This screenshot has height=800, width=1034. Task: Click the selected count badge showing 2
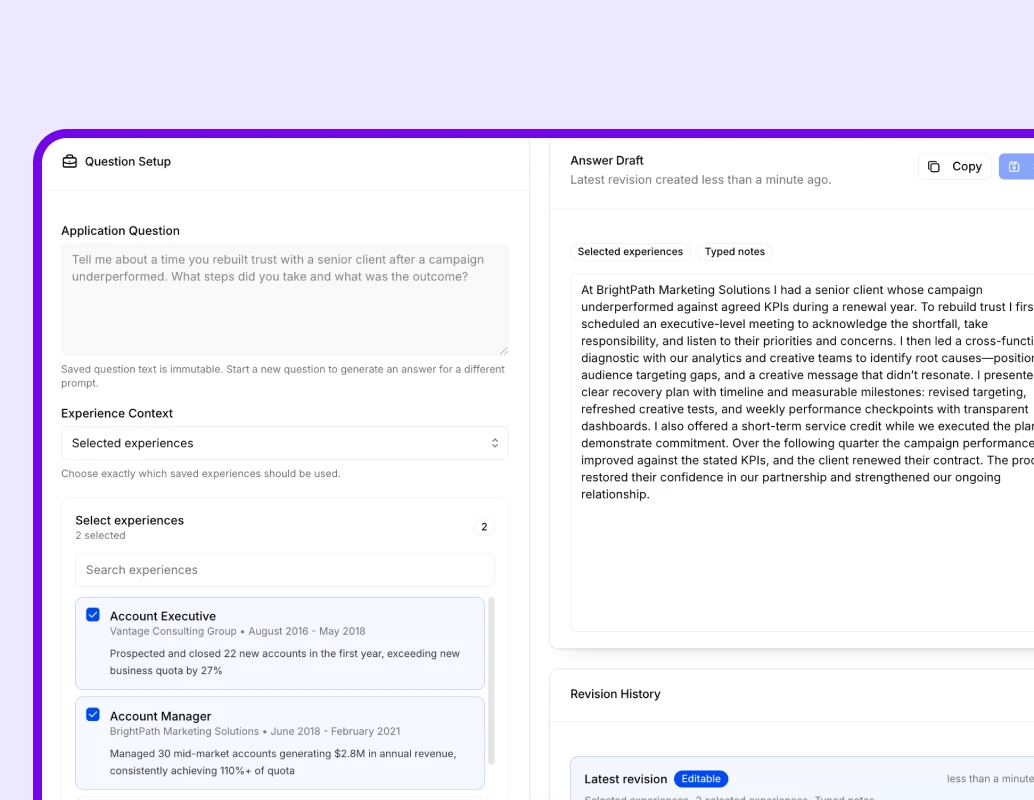(x=484, y=527)
